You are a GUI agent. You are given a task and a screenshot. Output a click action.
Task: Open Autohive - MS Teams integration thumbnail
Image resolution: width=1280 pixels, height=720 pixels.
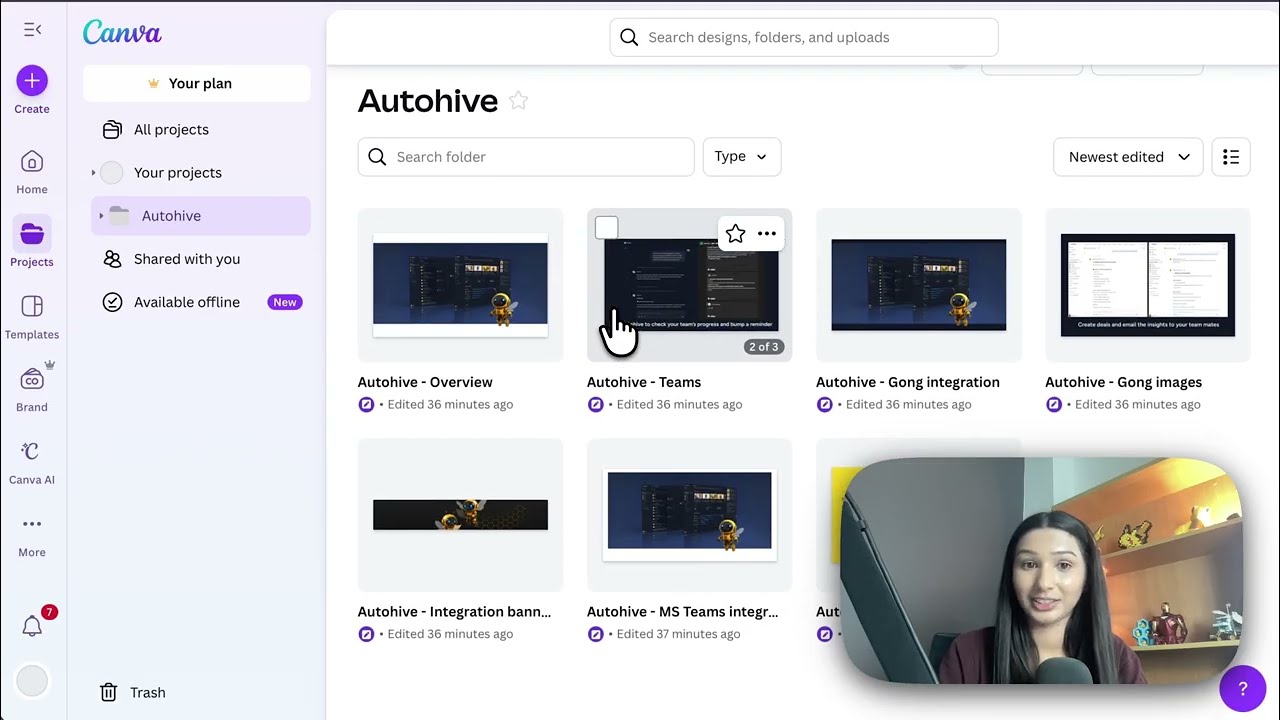689,515
